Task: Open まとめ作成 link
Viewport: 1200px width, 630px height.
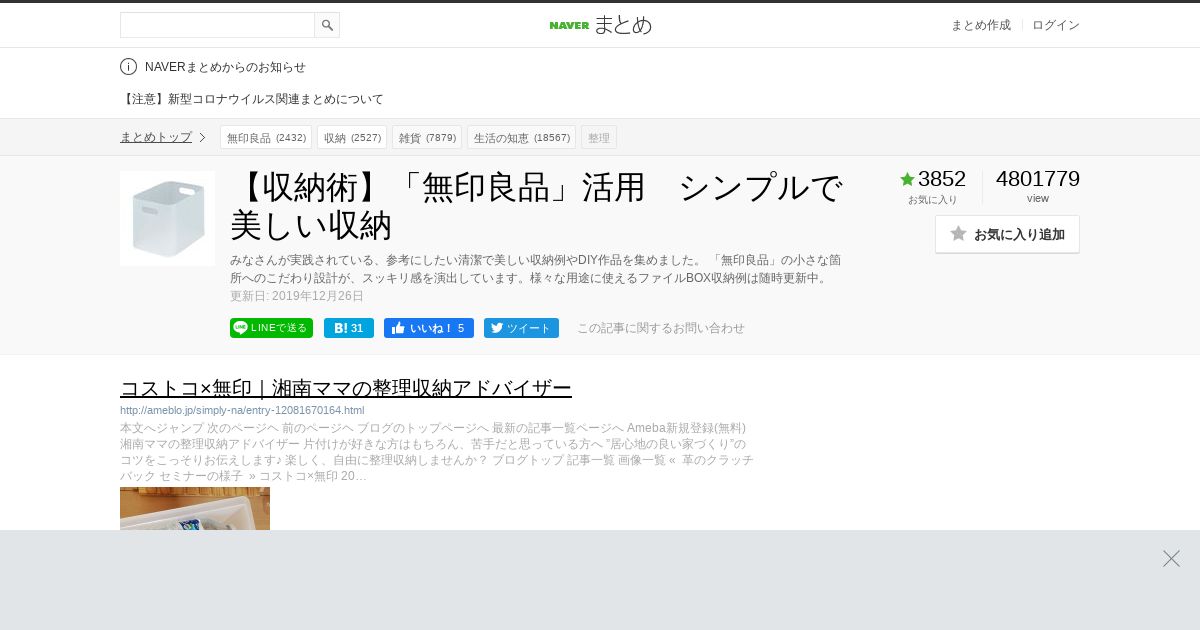Action: click(x=980, y=25)
